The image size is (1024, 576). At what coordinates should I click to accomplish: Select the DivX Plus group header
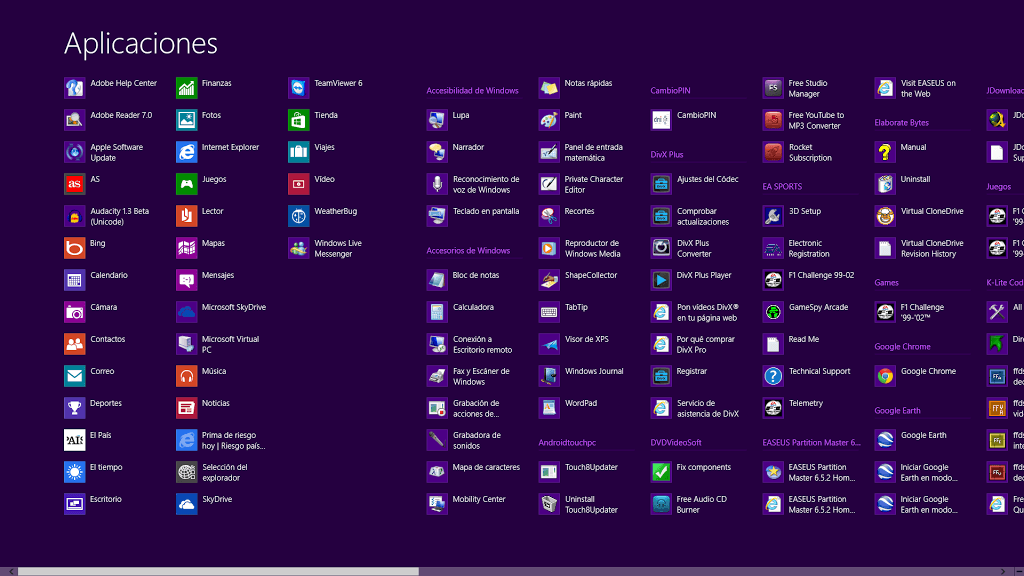667,155
